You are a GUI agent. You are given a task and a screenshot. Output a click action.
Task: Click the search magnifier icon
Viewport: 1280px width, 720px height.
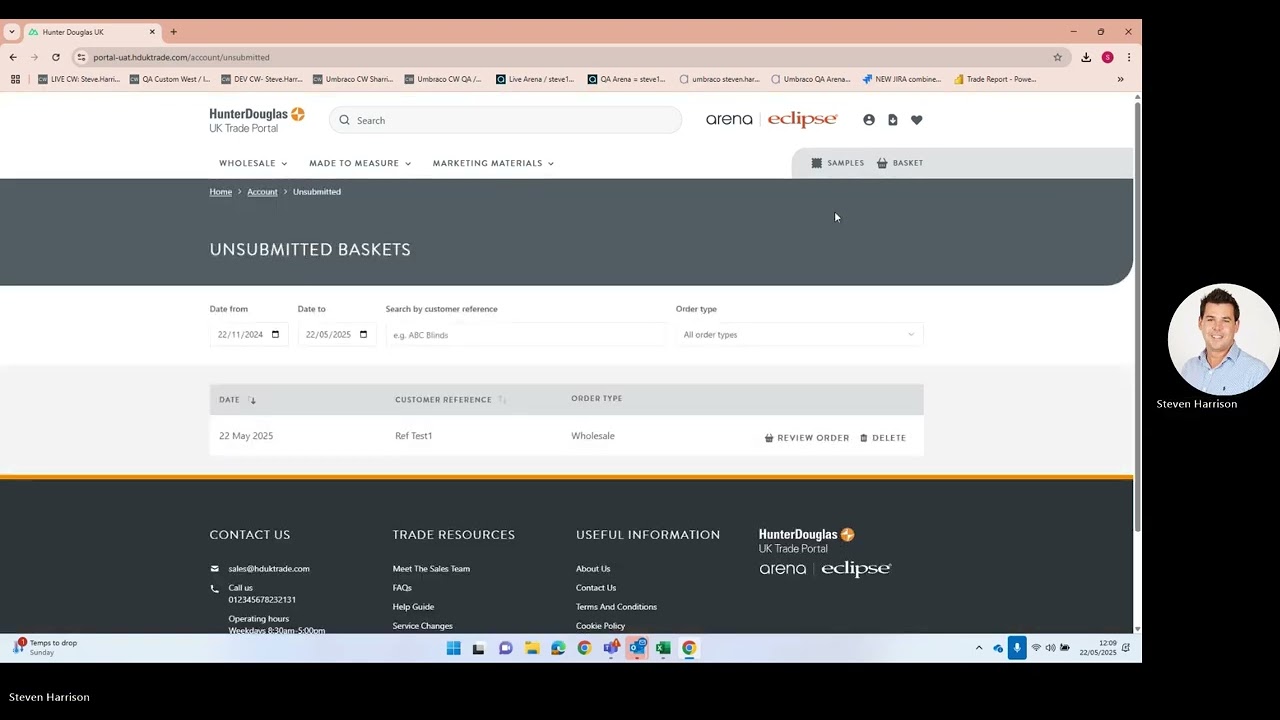coord(344,120)
